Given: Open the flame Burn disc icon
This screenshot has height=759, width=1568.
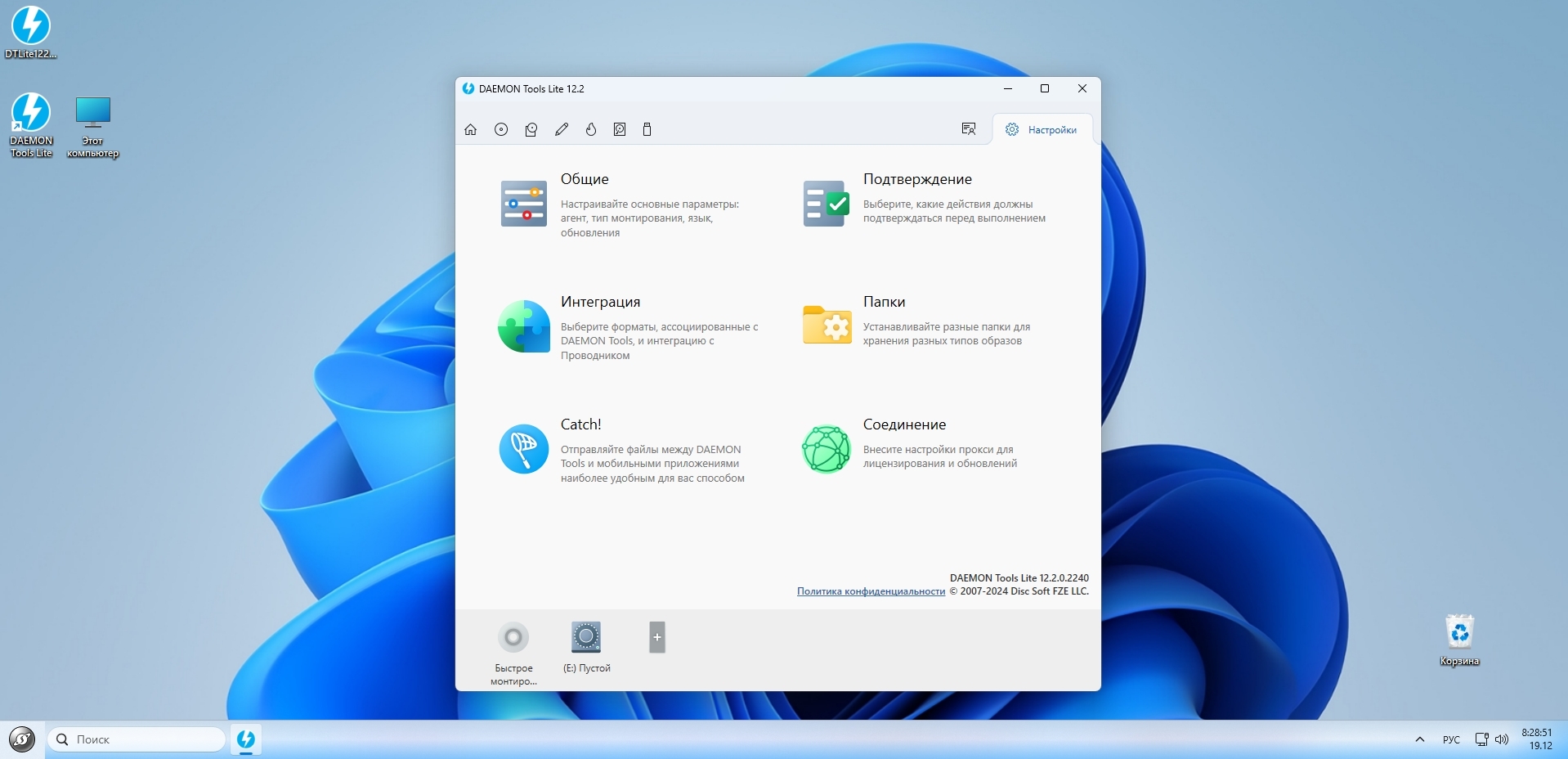Looking at the screenshot, I should pos(591,129).
